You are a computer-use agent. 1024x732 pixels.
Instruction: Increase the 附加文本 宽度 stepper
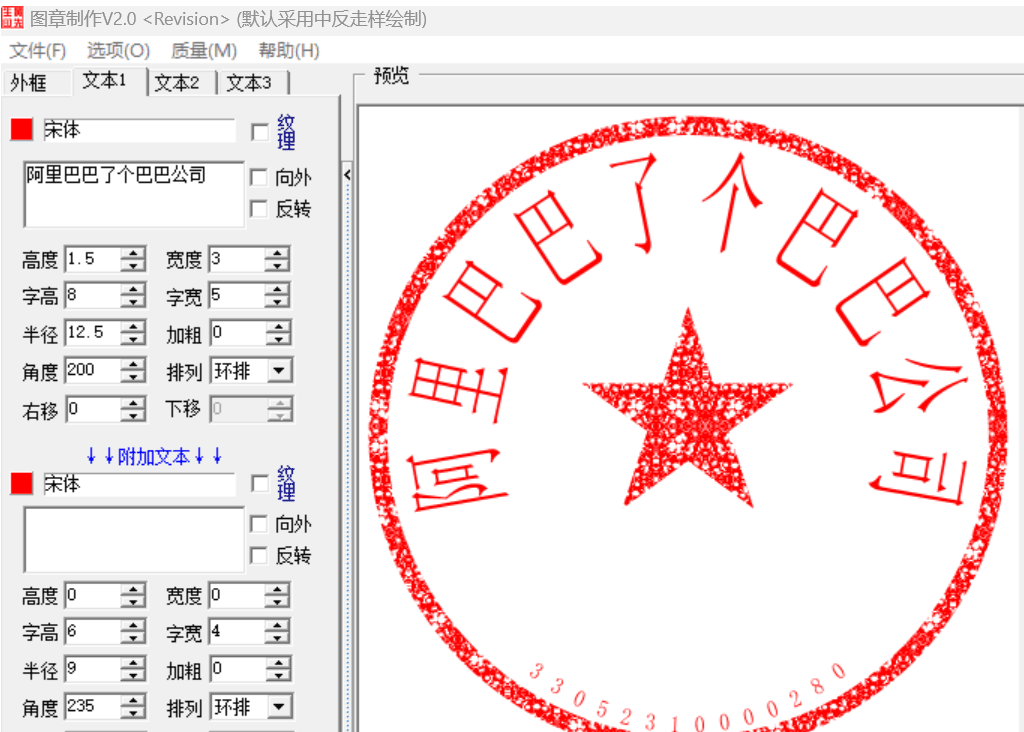[278, 590]
